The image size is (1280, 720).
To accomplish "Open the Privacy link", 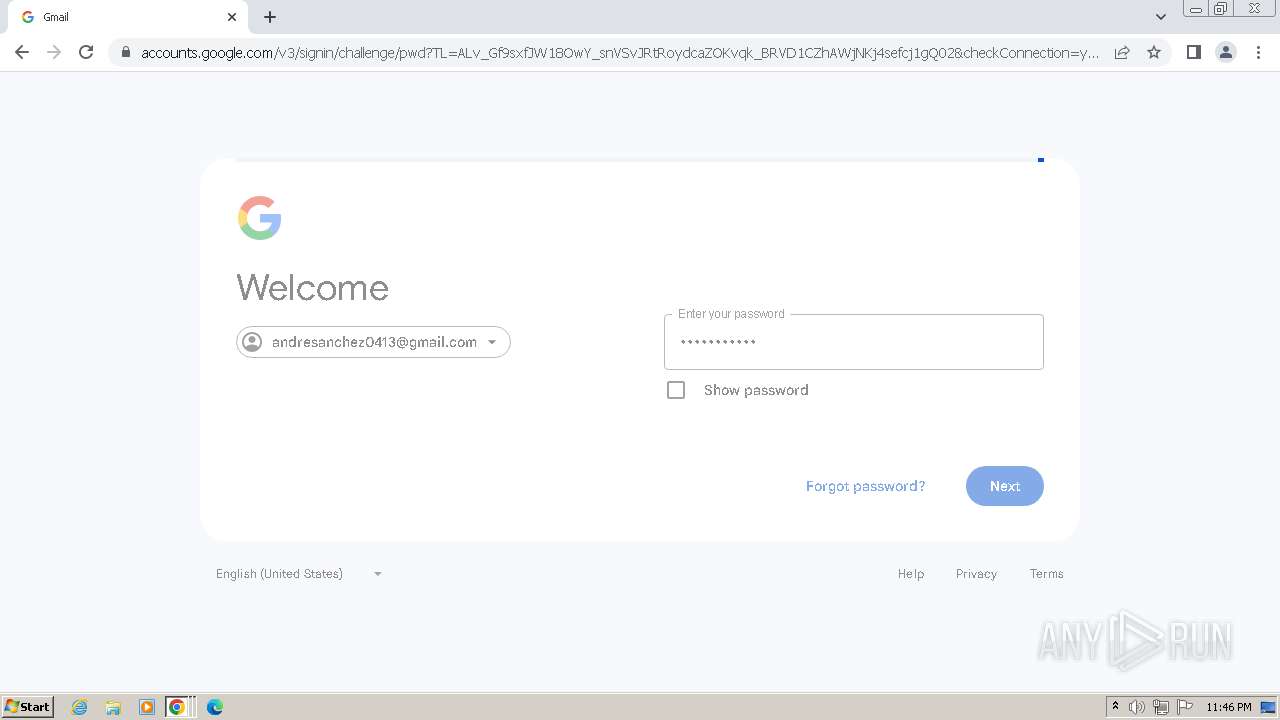I will pyautogui.click(x=976, y=574).
